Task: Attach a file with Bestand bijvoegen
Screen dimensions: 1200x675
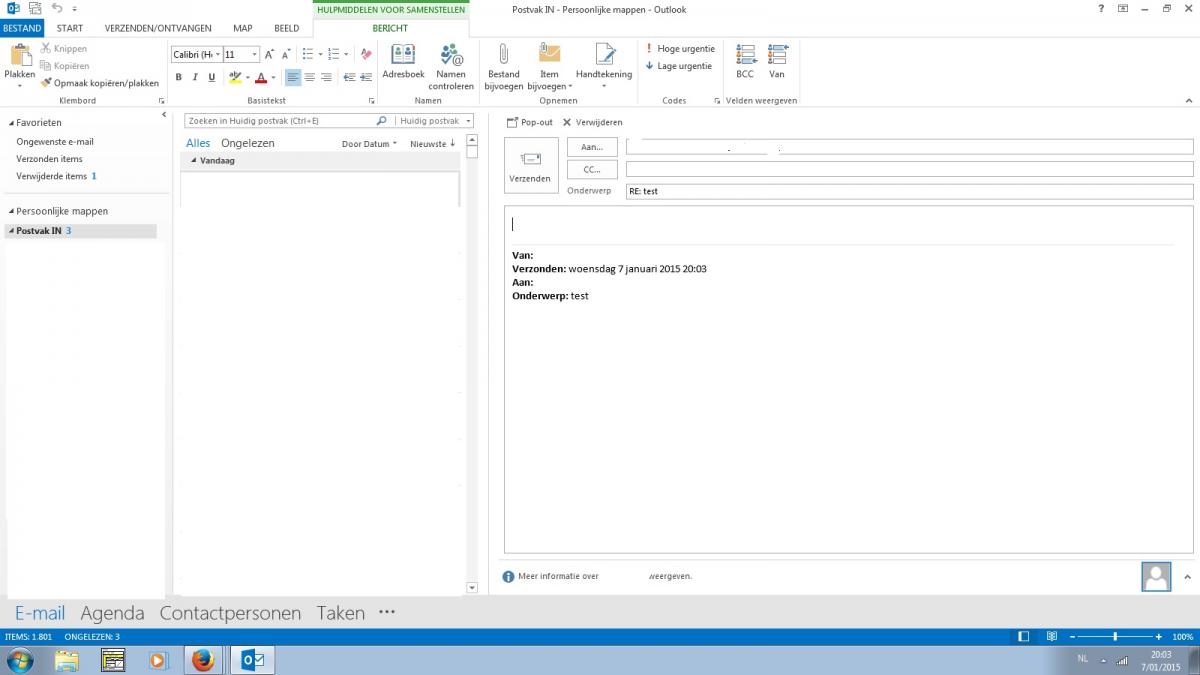Action: (x=504, y=67)
